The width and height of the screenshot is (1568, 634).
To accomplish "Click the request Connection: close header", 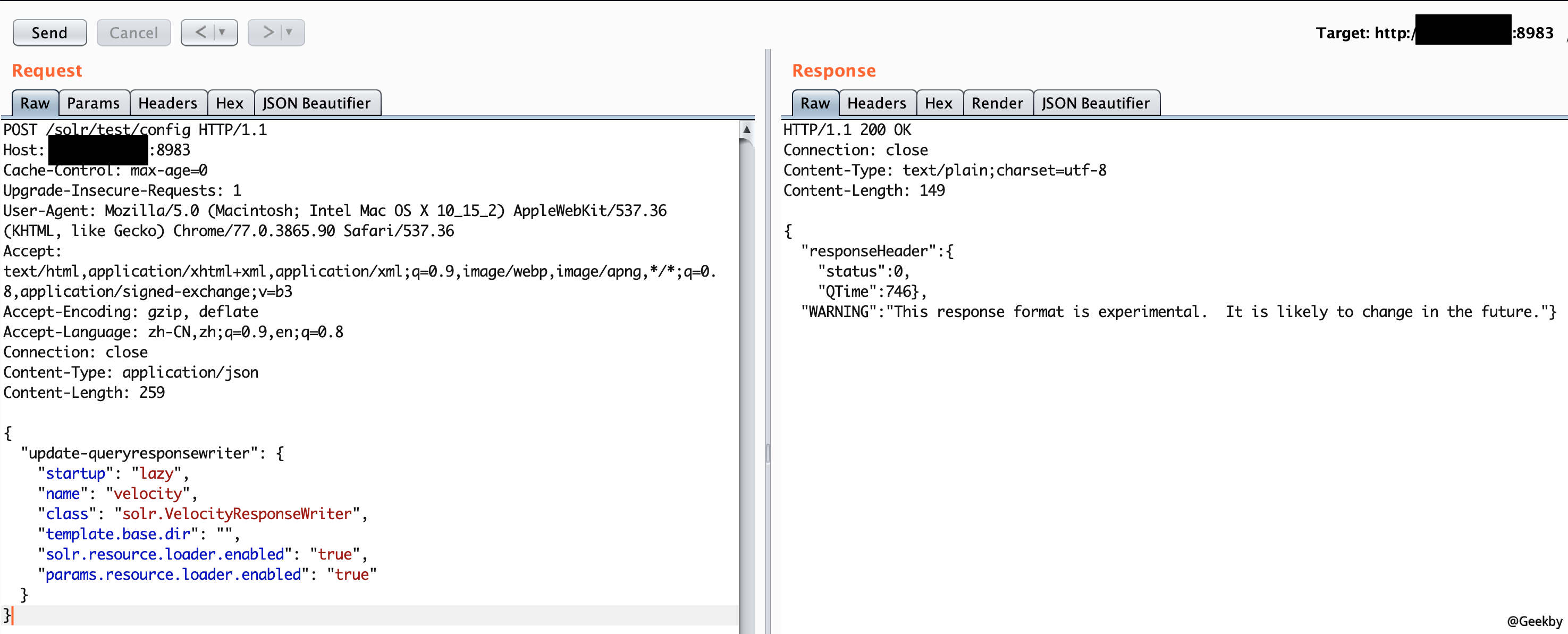I will [x=75, y=352].
